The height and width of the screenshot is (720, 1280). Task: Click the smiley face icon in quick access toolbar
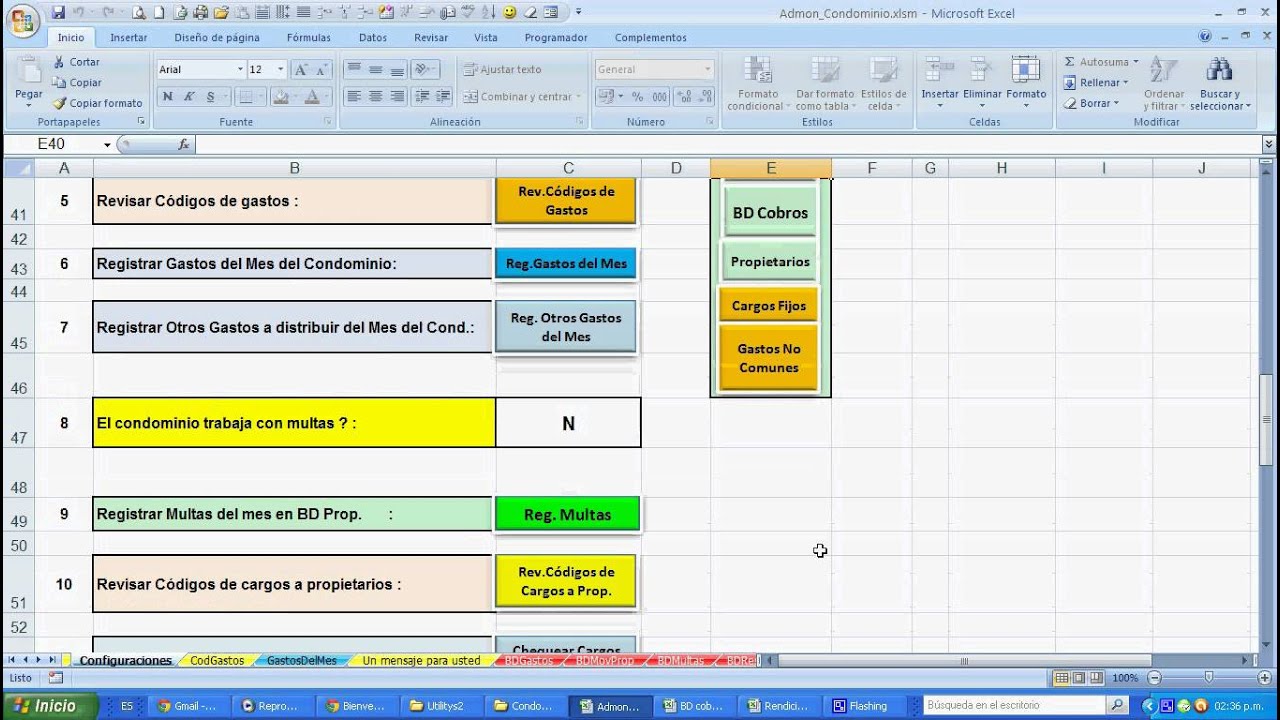[x=510, y=13]
